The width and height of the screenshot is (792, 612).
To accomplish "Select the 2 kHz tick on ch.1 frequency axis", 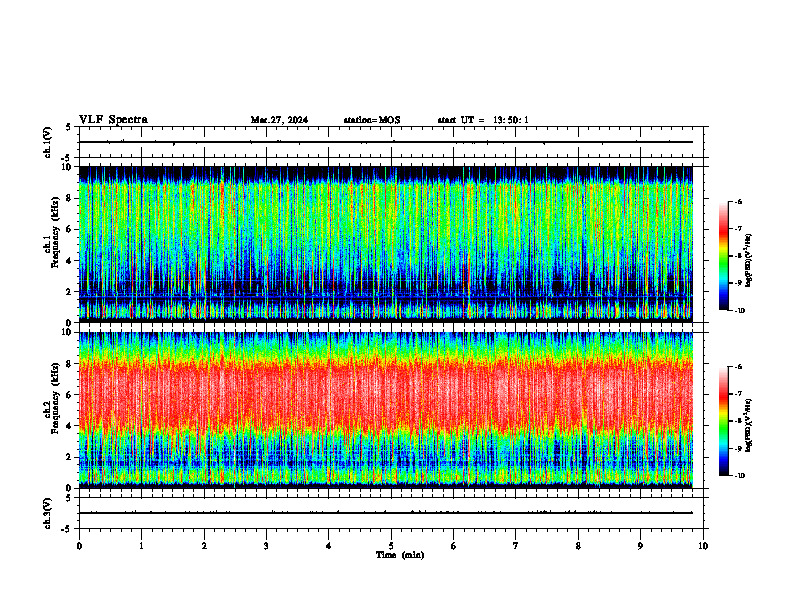I will [x=69, y=292].
